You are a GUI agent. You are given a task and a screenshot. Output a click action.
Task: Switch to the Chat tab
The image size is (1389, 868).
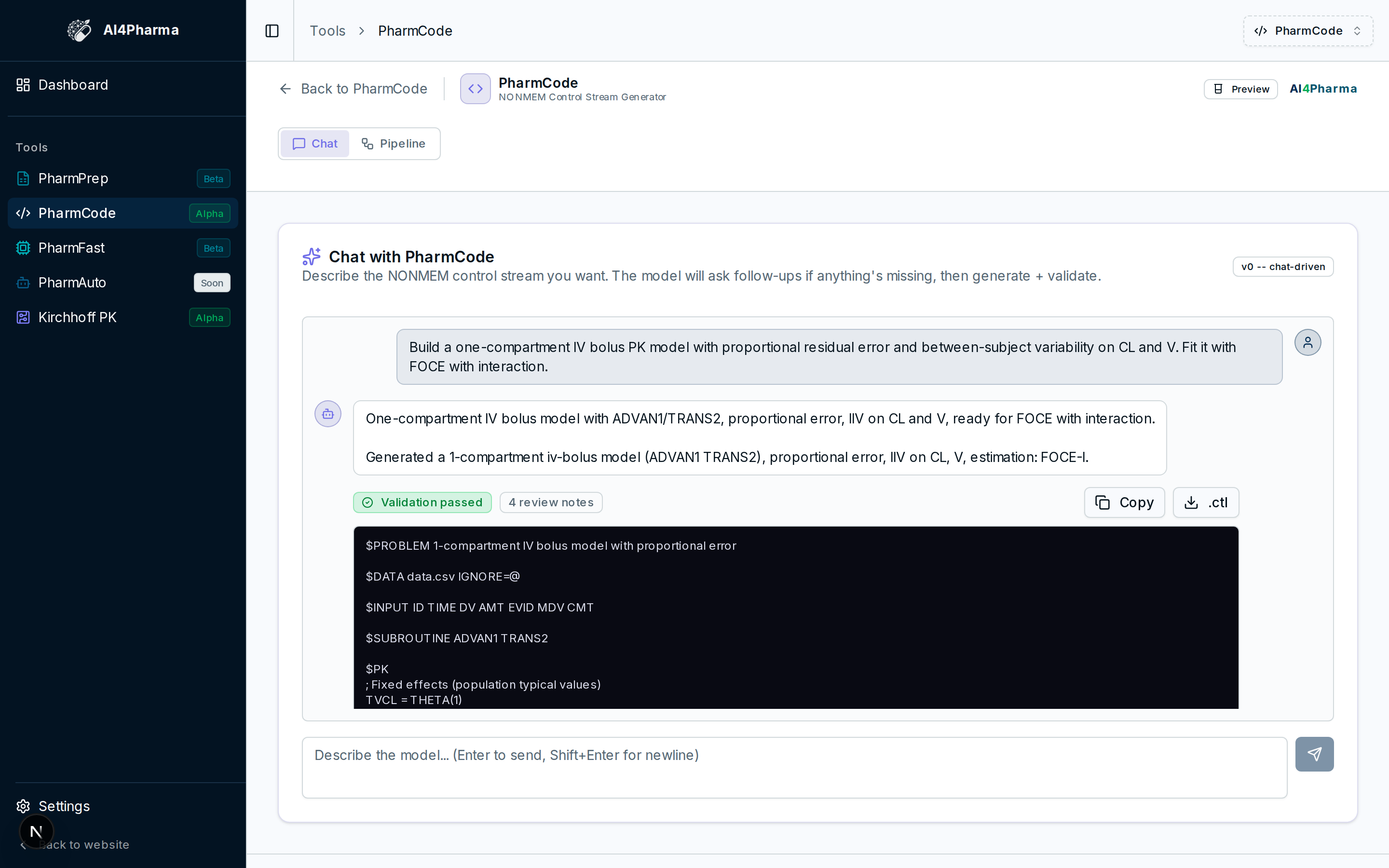314,144
